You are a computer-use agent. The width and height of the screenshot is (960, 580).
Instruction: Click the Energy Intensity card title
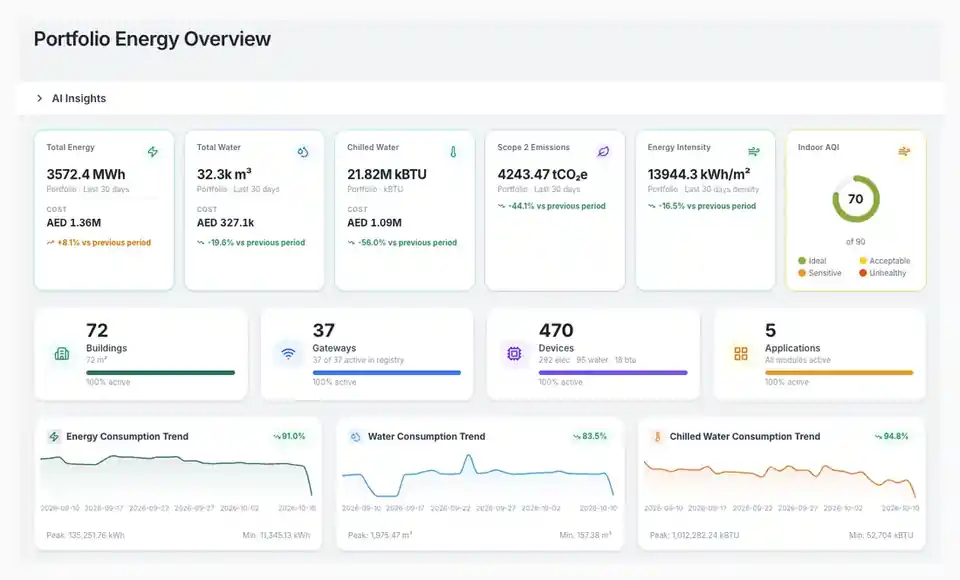pyautogui.click(x=679, y=148)
